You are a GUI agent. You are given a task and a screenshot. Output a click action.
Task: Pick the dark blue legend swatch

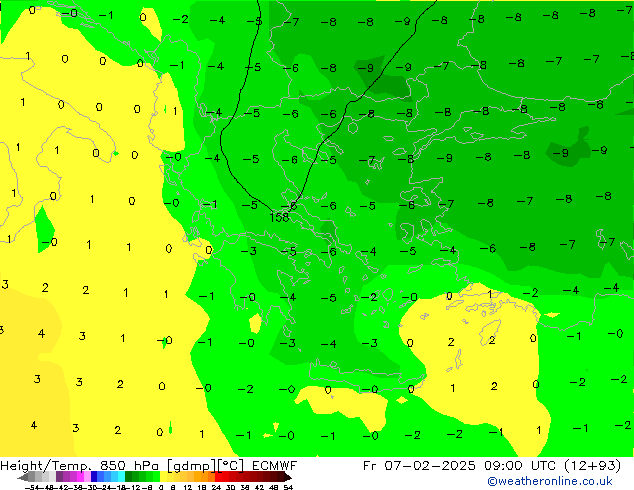pyautogui.click(x=94, y=477)
